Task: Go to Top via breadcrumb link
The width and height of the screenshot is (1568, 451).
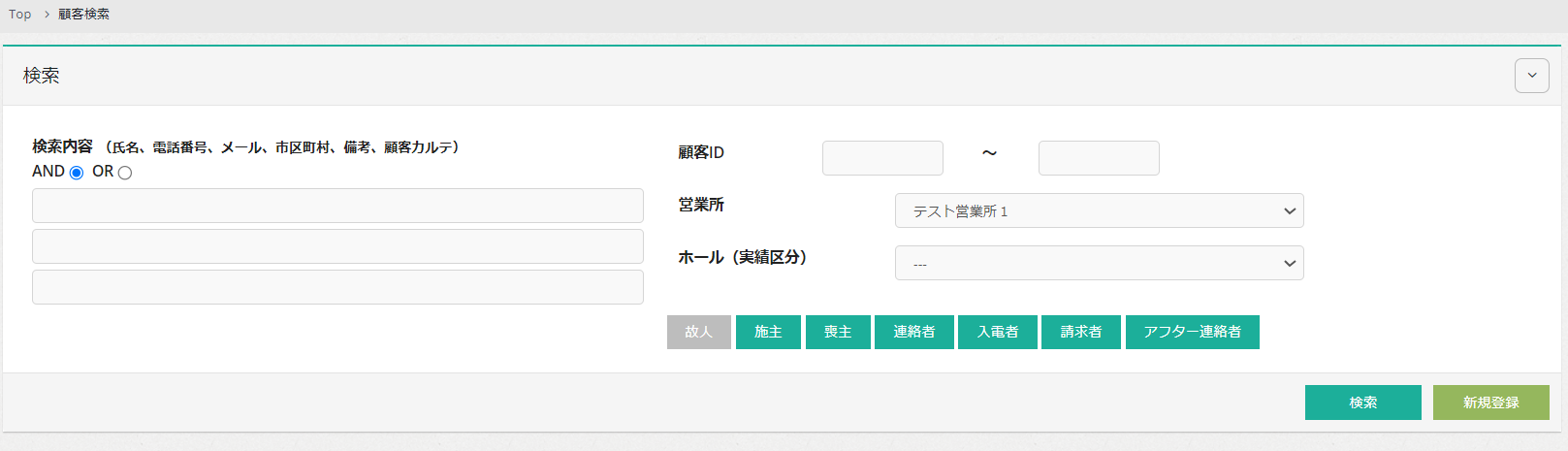Action: click(x=20, y=15)
